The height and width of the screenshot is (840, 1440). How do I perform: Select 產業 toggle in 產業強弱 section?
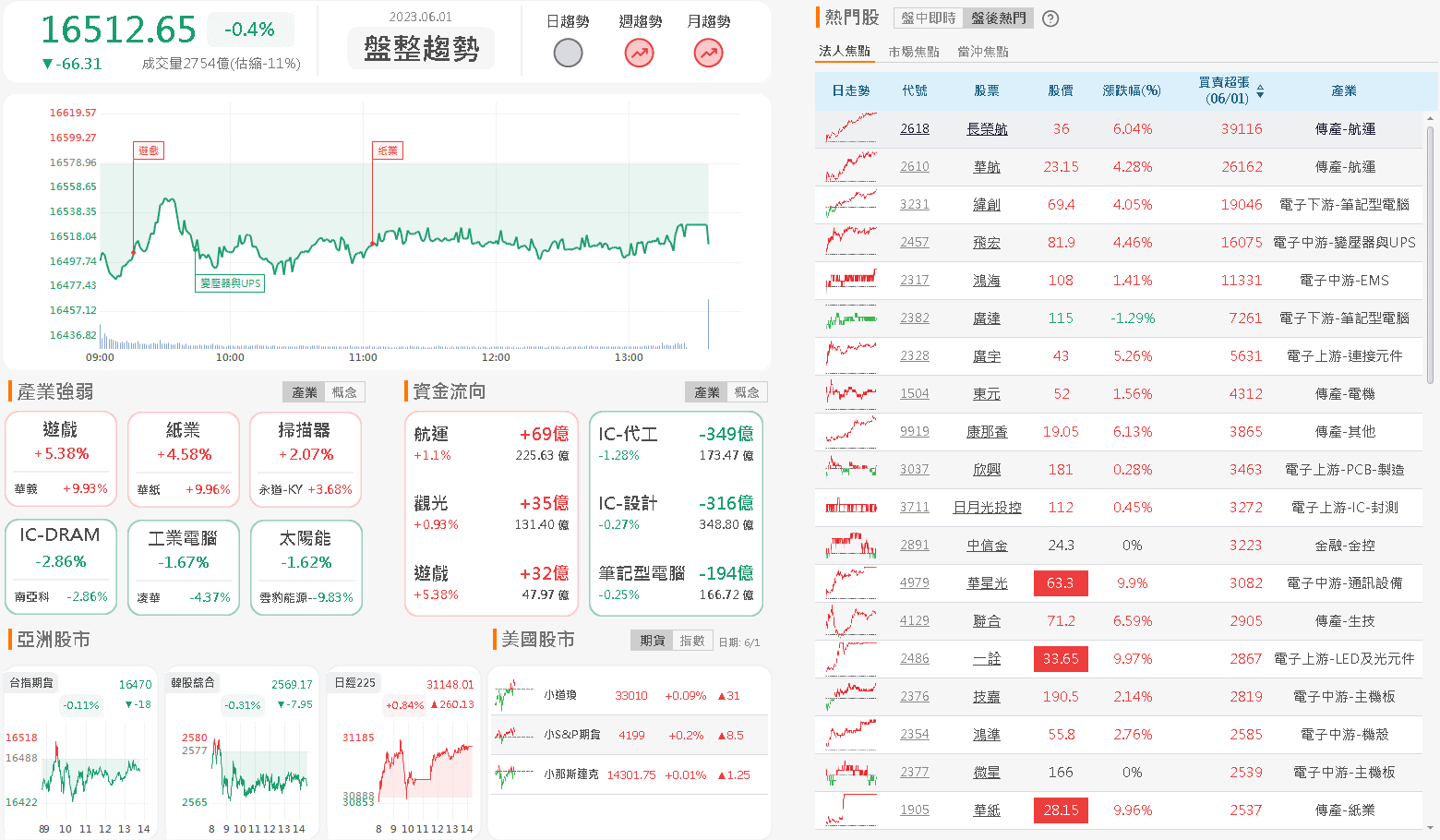(305, 392)
